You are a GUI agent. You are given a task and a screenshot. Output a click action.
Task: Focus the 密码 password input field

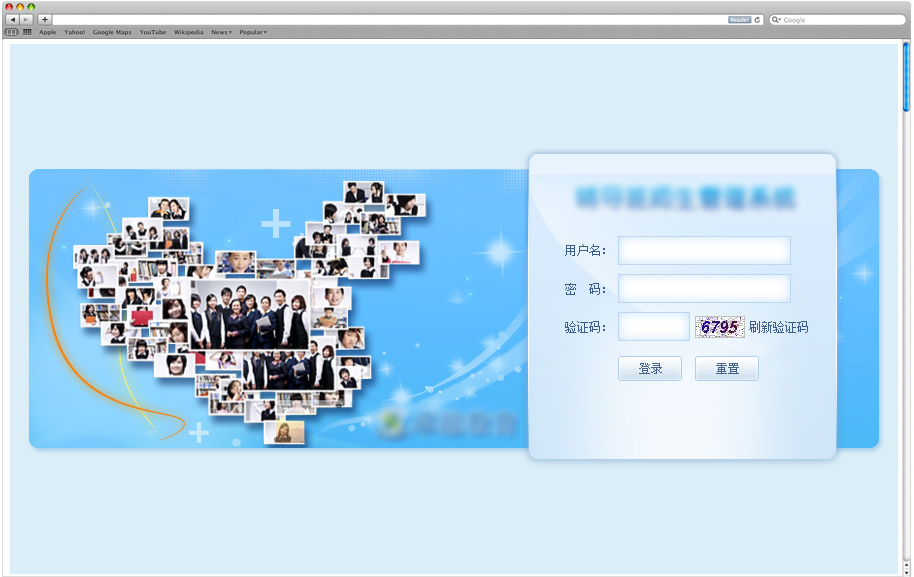(x=704, y=289)
